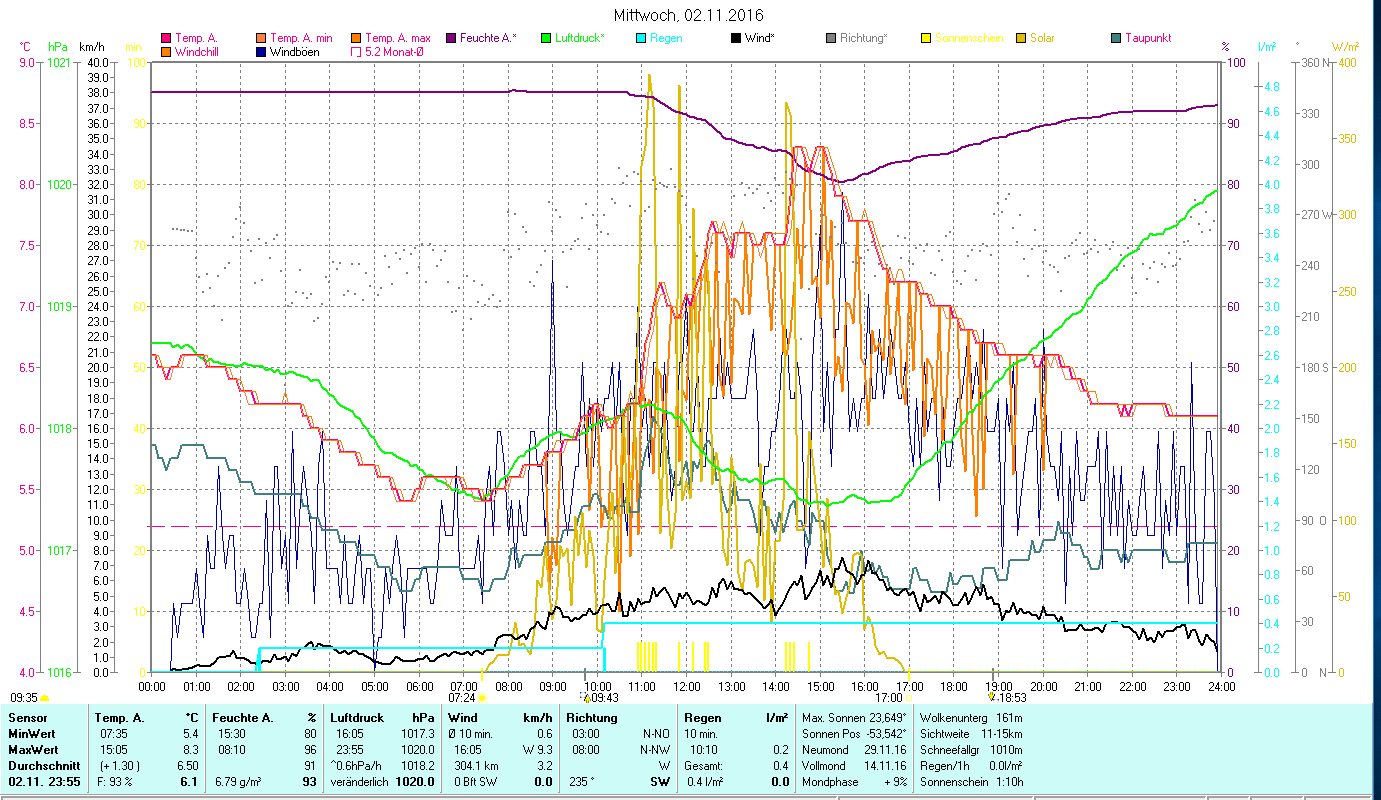Click the sunrise sun icon at 07:24

coord(482,698)
